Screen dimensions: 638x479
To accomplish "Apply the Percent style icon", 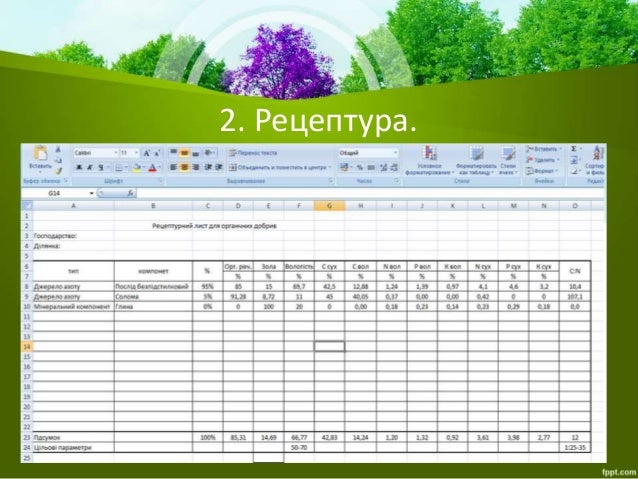I will [x=360, y=167].
